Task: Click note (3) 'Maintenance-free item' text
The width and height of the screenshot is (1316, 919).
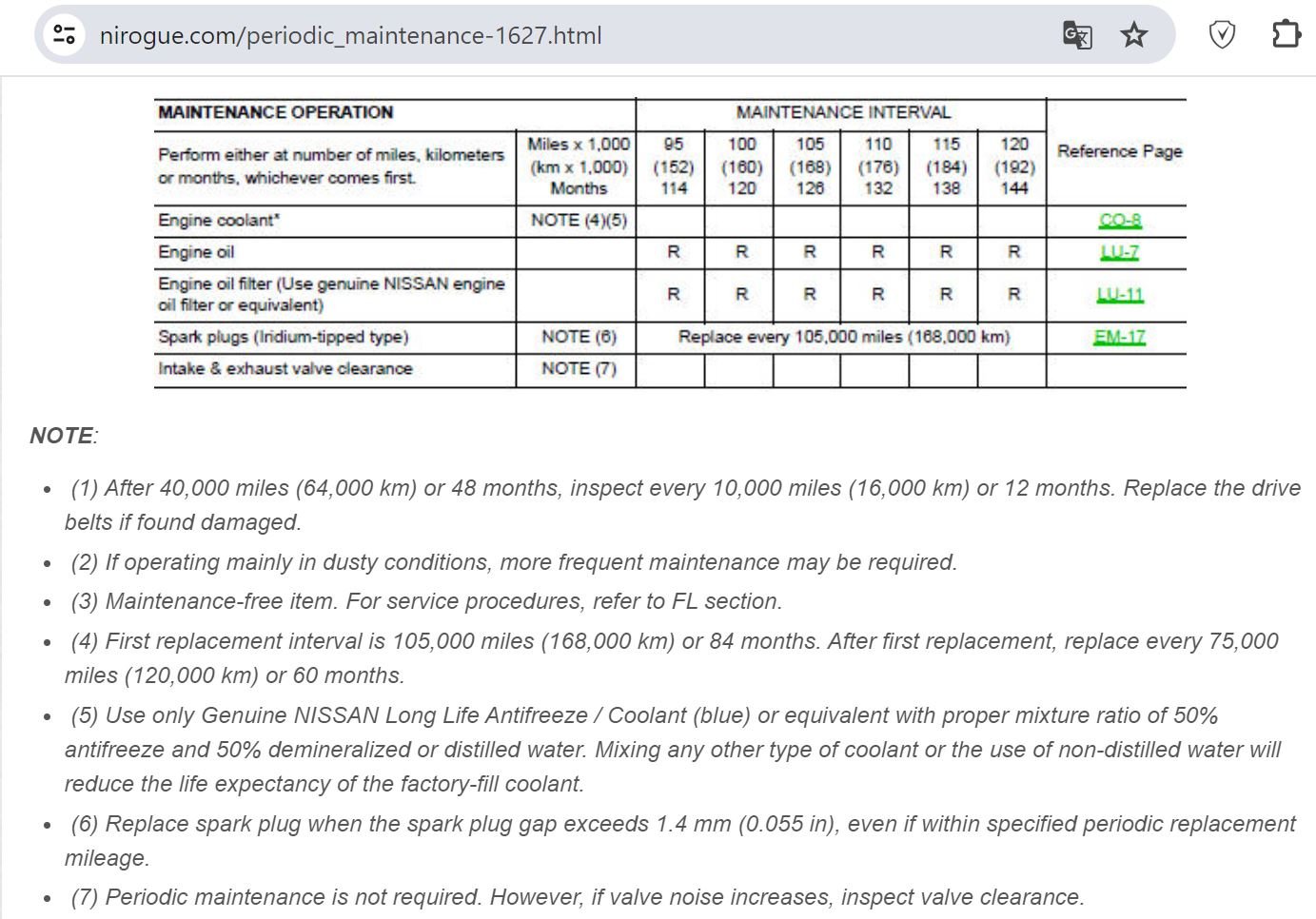Action: pos(426,601)
